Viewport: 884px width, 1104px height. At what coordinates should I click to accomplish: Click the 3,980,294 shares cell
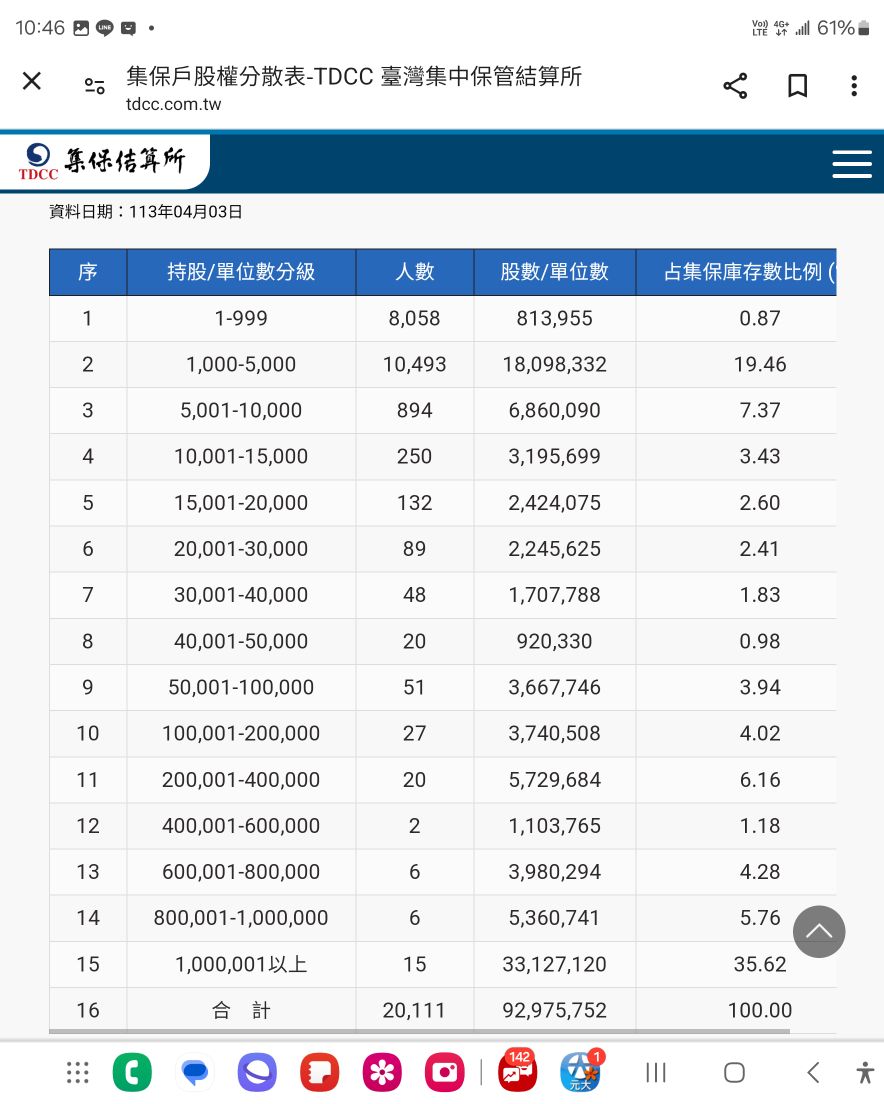555,872
